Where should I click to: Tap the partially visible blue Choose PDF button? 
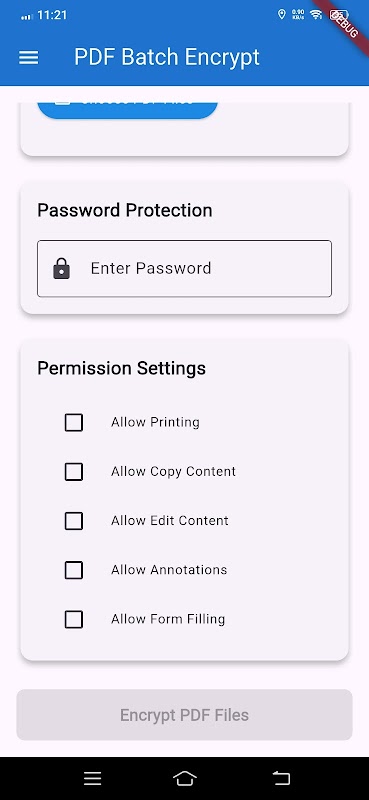point(128,110)
